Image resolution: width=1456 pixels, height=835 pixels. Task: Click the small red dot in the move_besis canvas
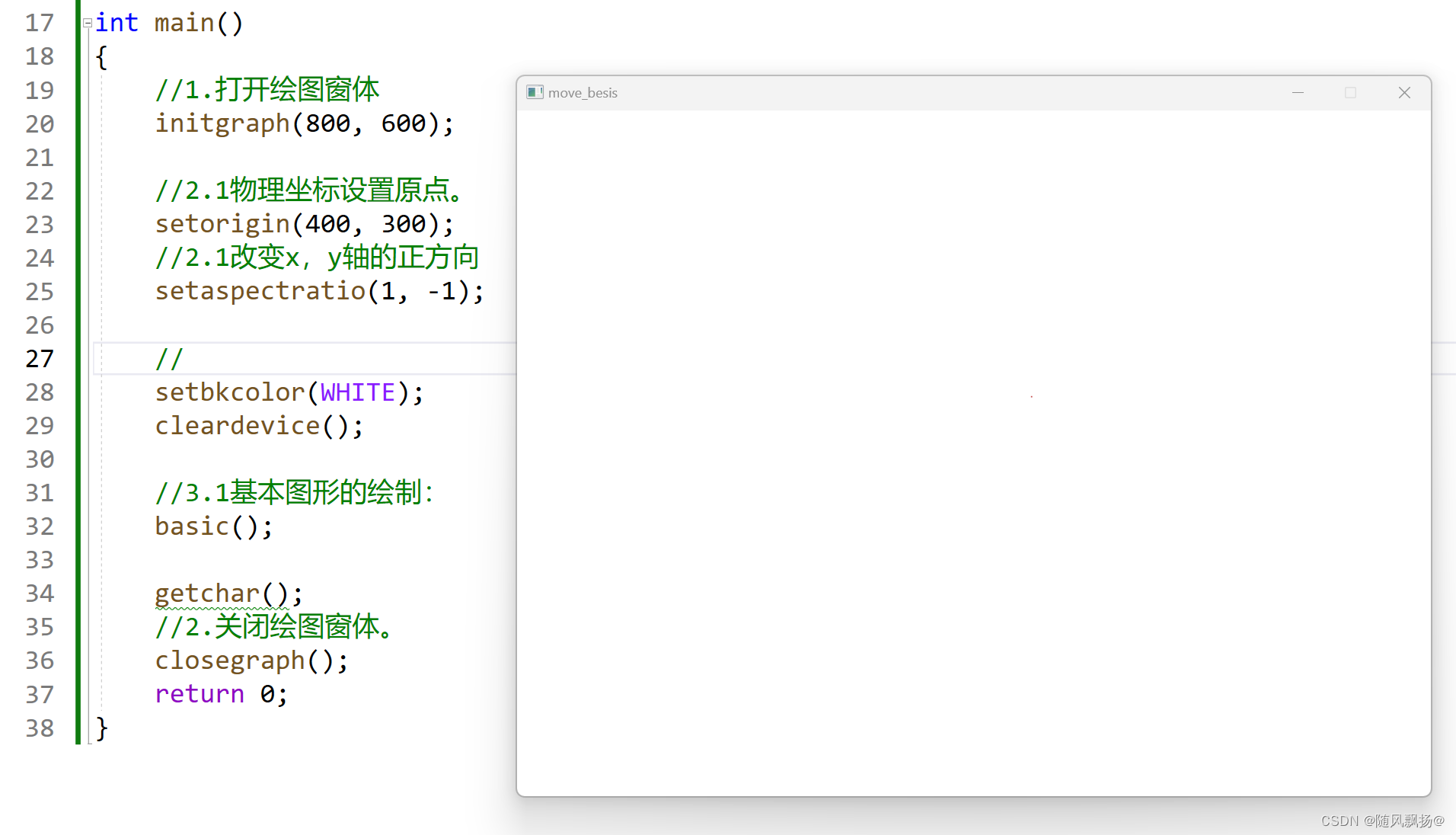tap(1032, 396)
